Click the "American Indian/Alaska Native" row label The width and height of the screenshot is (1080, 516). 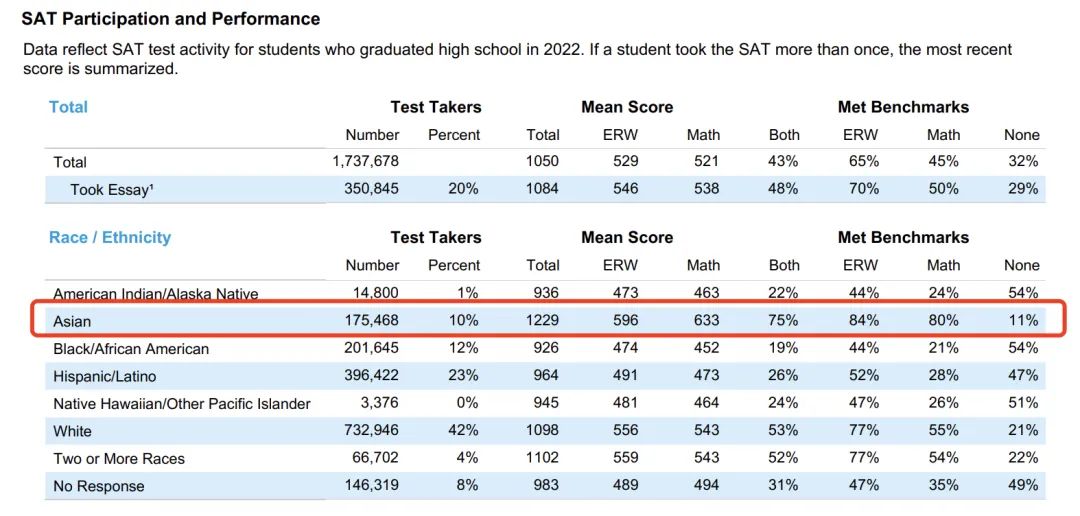pos(155,294)
